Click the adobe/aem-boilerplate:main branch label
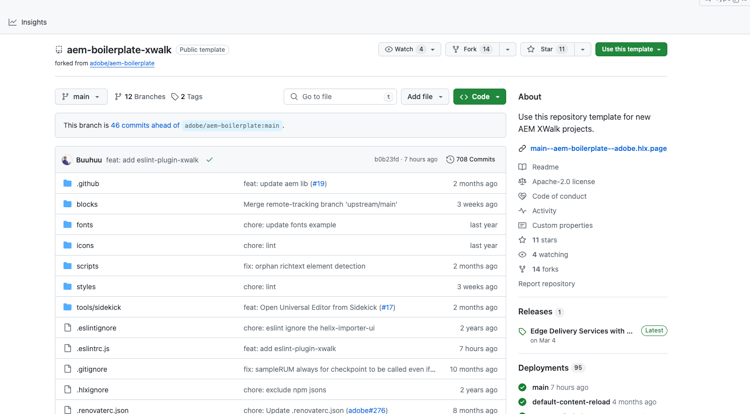Screen dimensions: 750x414 coord(232,126)
